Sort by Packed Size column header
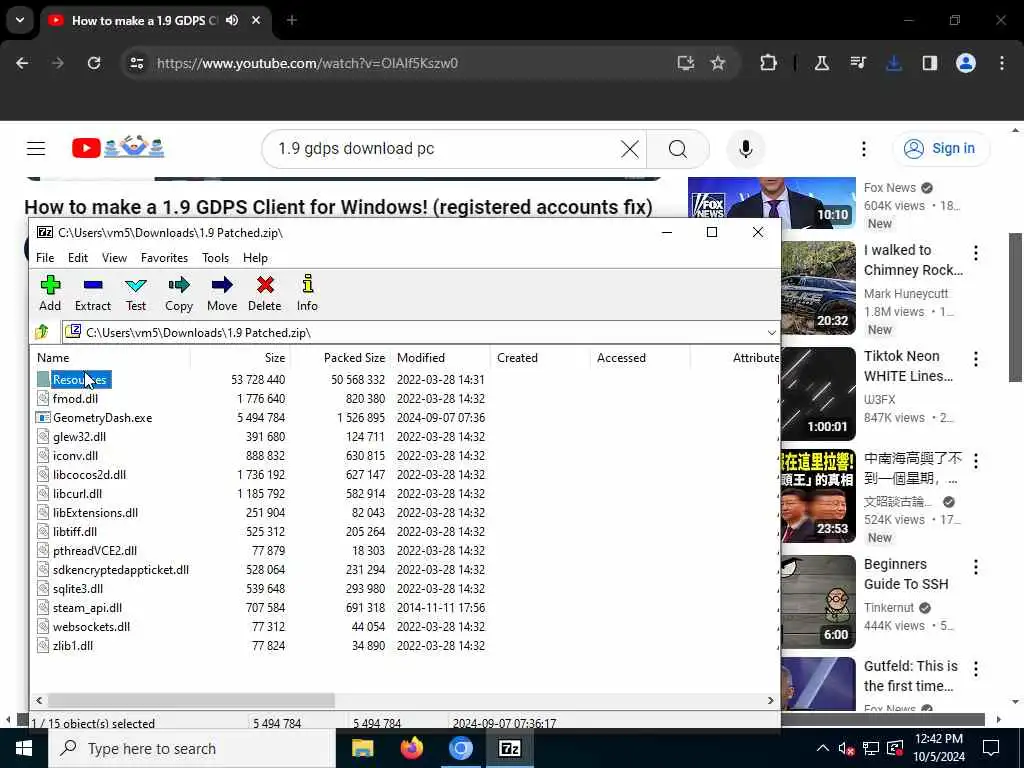Viewport: 1024px width, 768px height. tap(340, 358)
